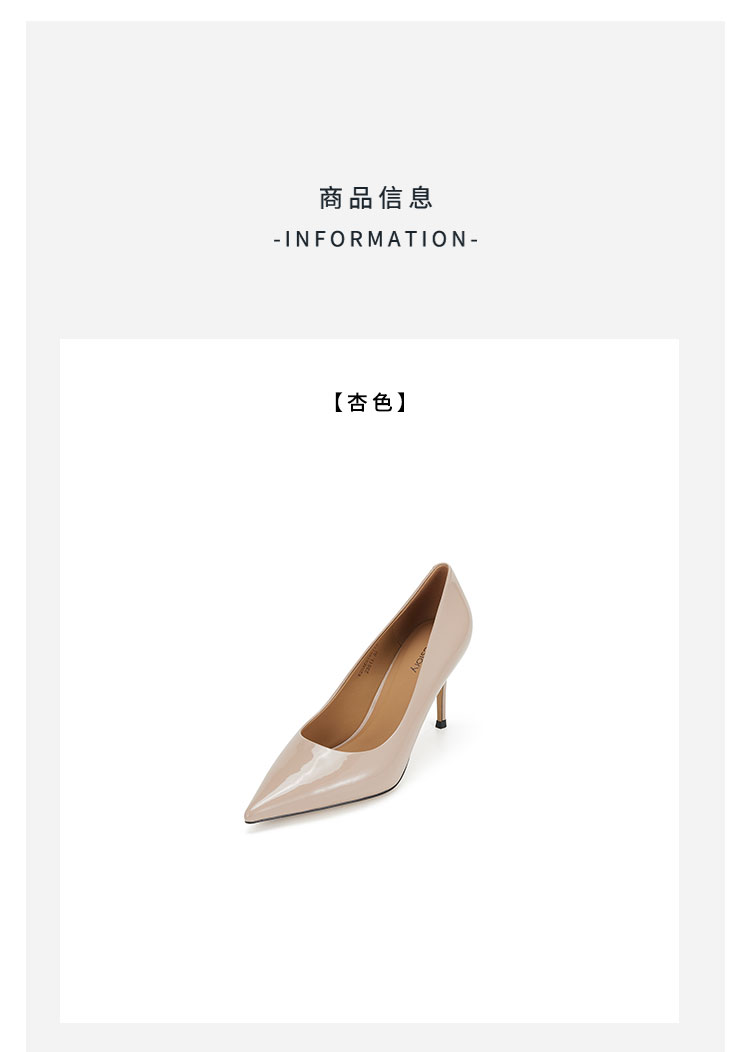750x1052 pixels.
Task: Click the leading dash before INFORMATION
Action: pyautogui.click(x=277, y=240)
